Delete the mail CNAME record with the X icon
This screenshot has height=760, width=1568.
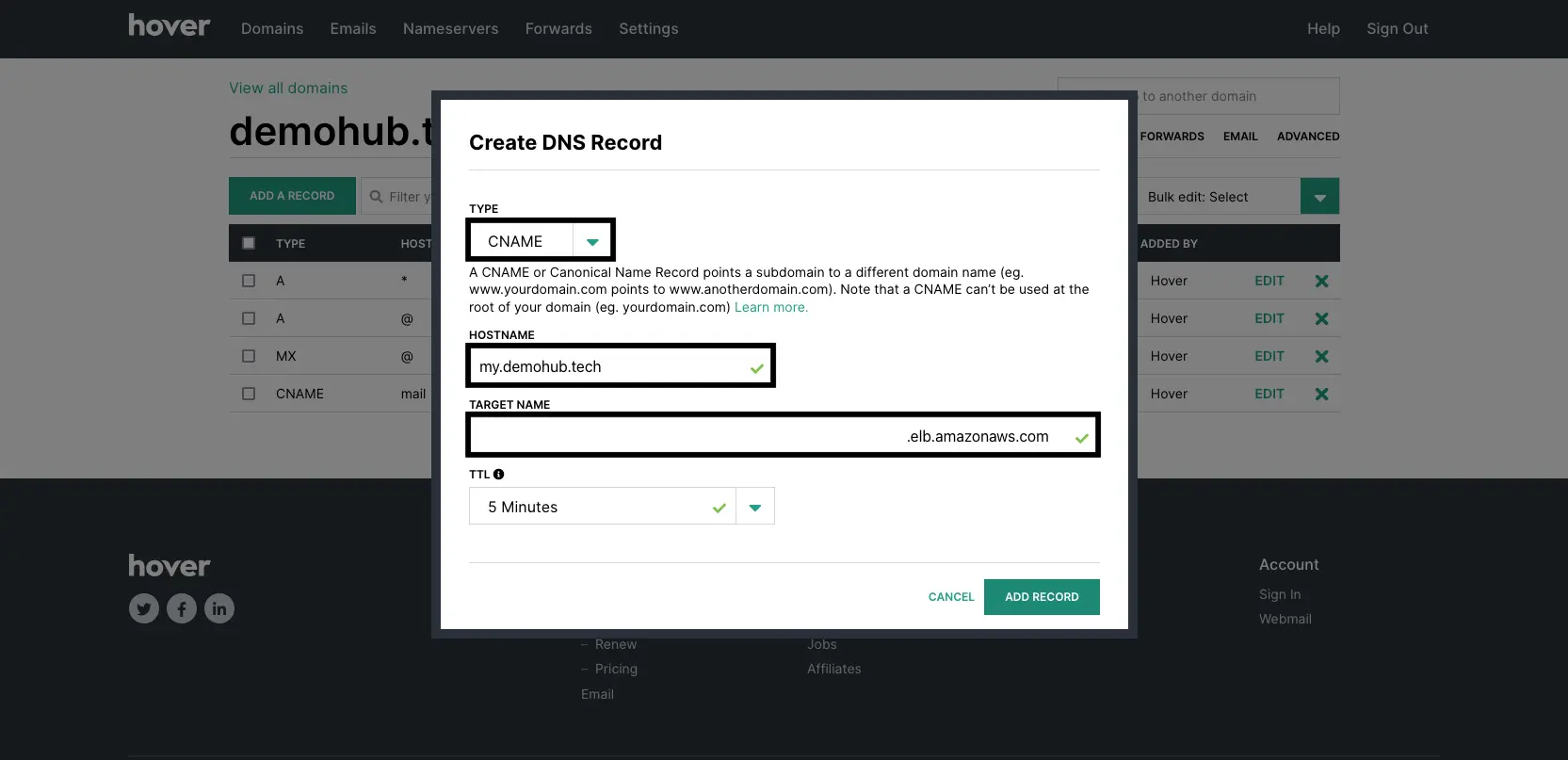(1322, 394)
